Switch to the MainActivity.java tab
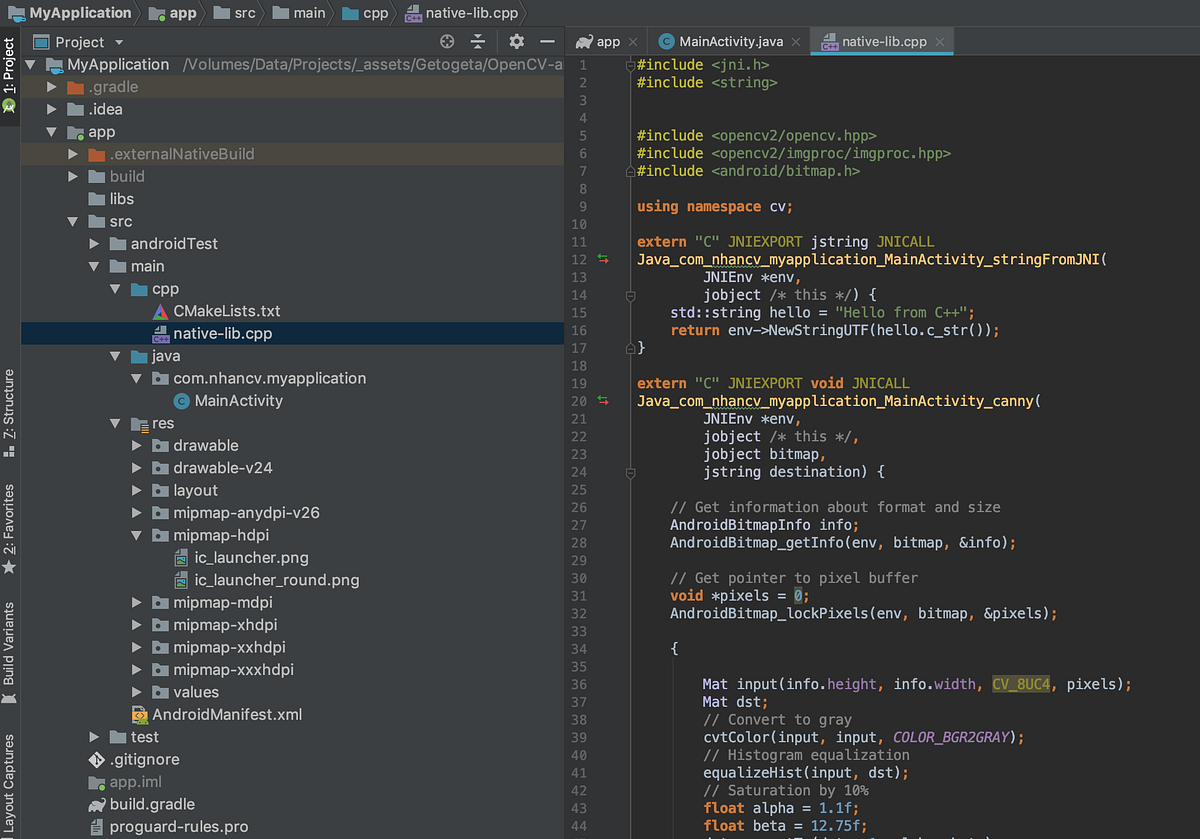This screenshot has width=1200, height=839. tap(729, 41)
